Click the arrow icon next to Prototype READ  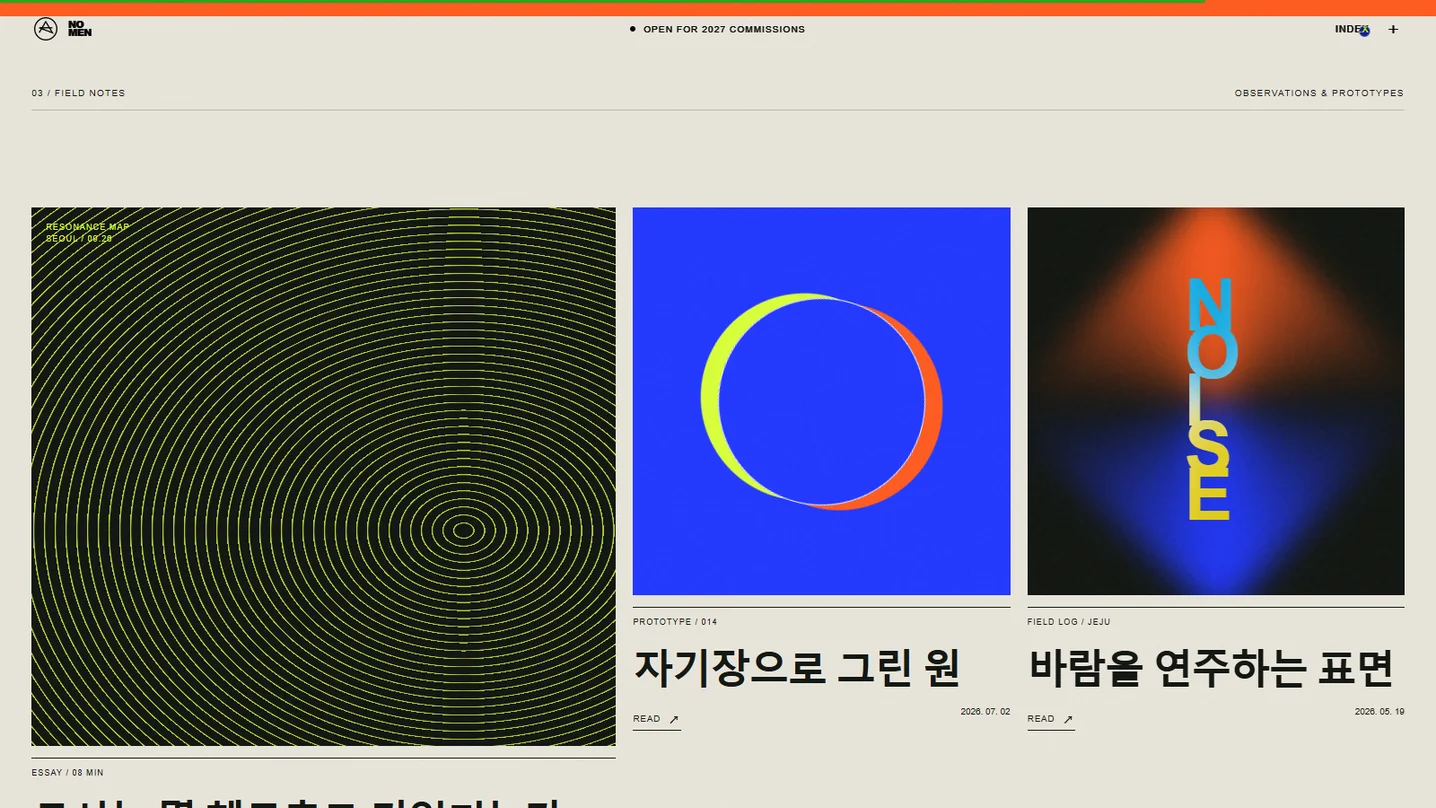pyautogui.click(x=674, y=719)
